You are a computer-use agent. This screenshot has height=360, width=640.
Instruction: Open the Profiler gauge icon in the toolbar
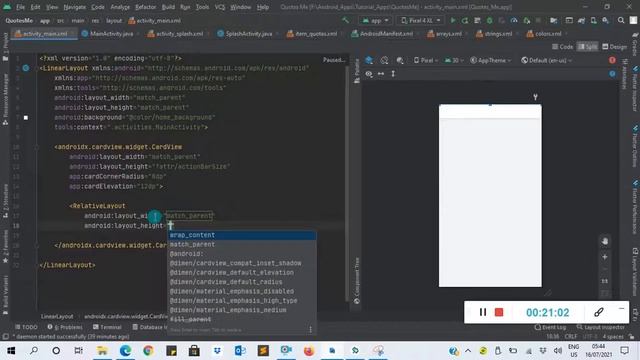point(514,20)
